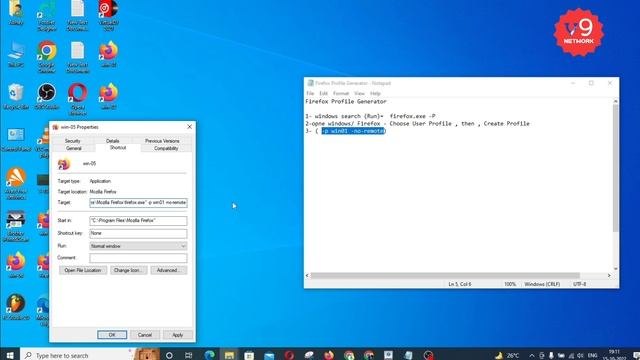The height and width of the screenshot is (360, 640).
Task: Switch to Security tab in Properties
Action: 73,141
